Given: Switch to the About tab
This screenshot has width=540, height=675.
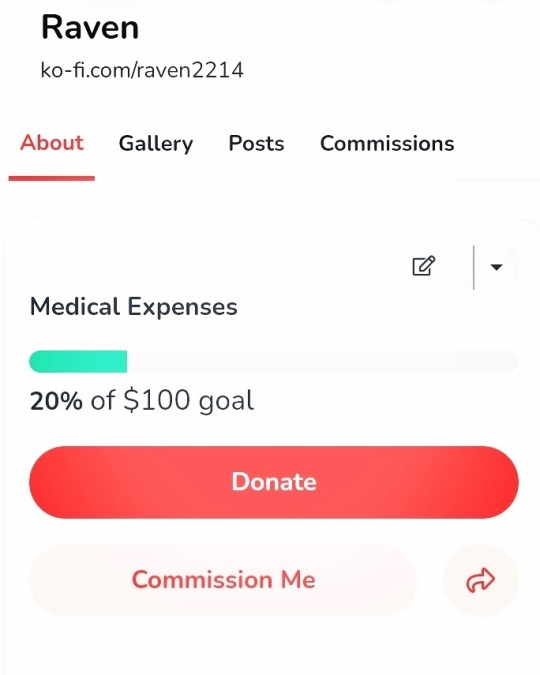Looking at the screenshot, I should point(52,142).
